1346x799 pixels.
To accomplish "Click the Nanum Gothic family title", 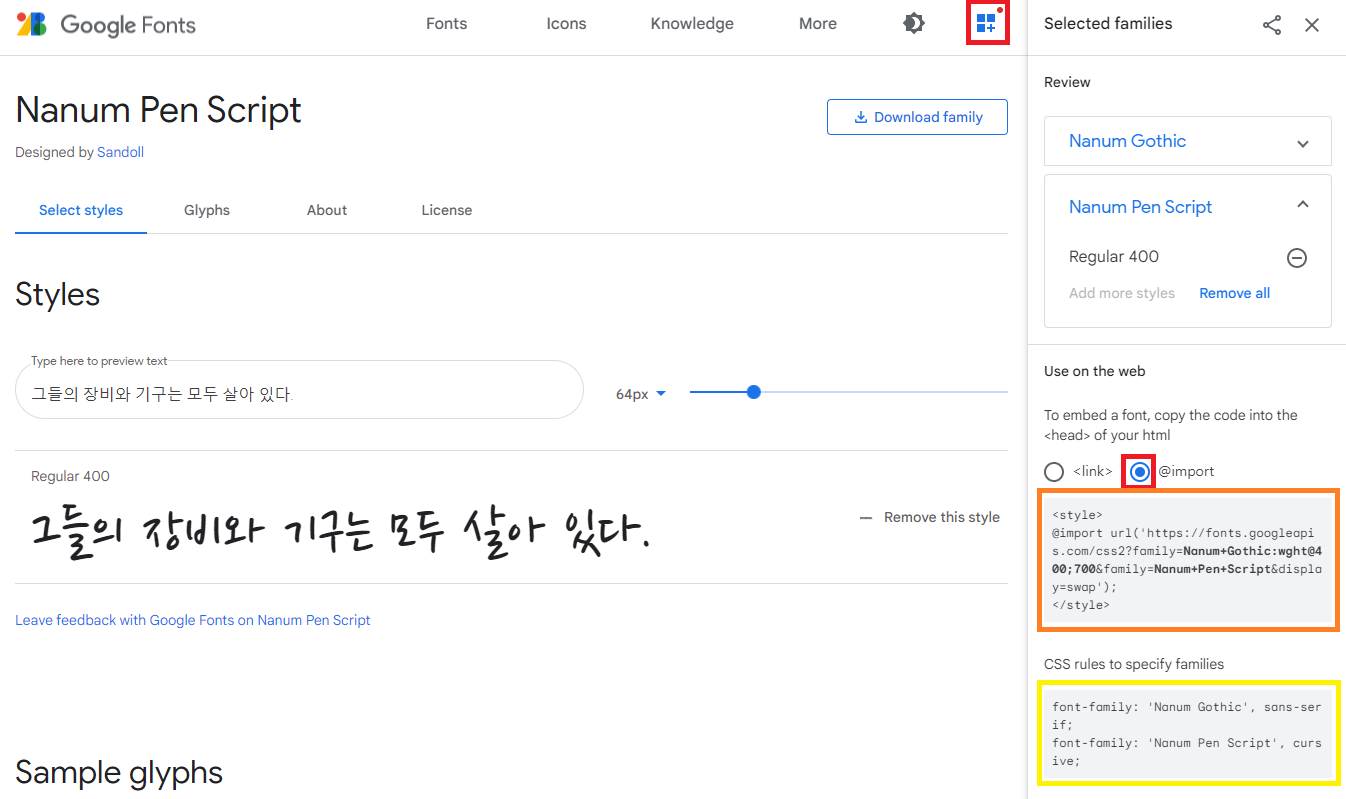I will click(x=1127, y=141).
